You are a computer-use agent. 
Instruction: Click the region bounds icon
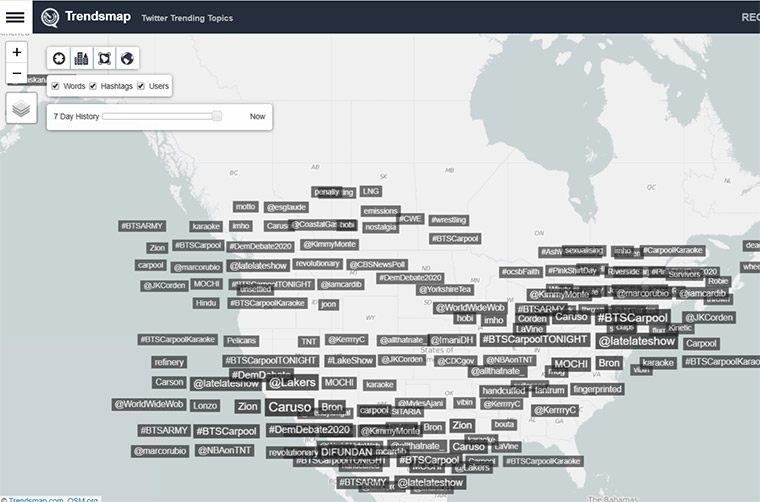click(x=104, y=59)
